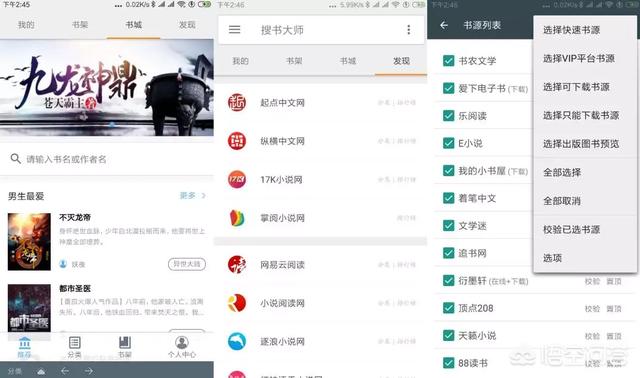Screen dimensions: 640x378
Task: Click the magnifier icon in bookstore search bar
Action: (16, 158)
